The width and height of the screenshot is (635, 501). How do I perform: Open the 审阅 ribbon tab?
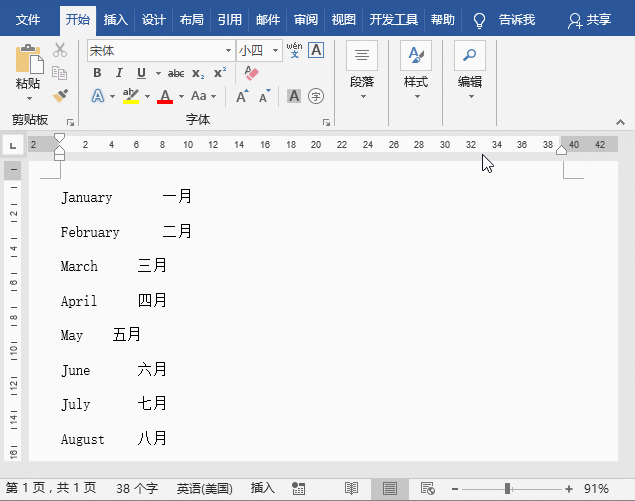[x=305, y=19]
